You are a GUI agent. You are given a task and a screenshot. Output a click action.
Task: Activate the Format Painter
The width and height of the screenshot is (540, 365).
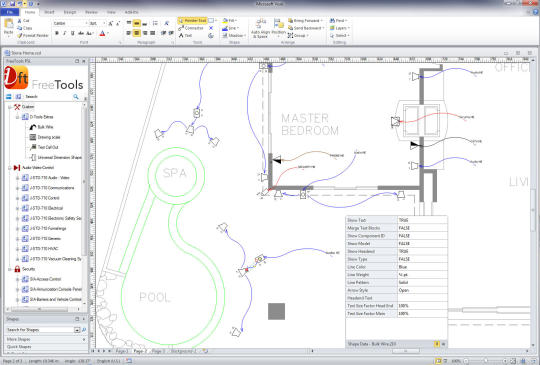pyautogui.click(x=33, y=35)
